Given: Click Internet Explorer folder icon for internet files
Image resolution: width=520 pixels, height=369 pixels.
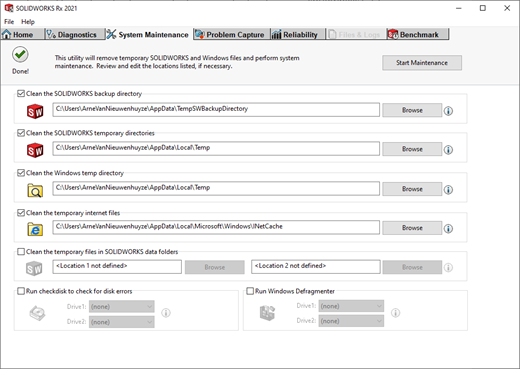Looking at the screenshot, I should pyautogui.click(x=35, y=229).
